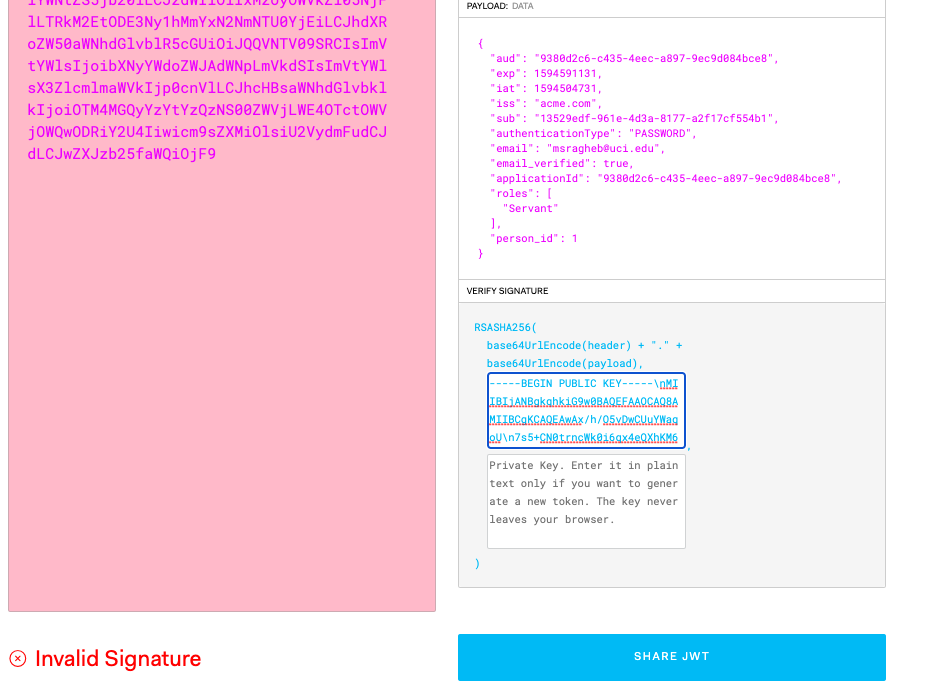The width and height of the screenshot is (934, 694).
Task: Click the email_verified value true
Action: pyautogui.click(x=617, y=163)
